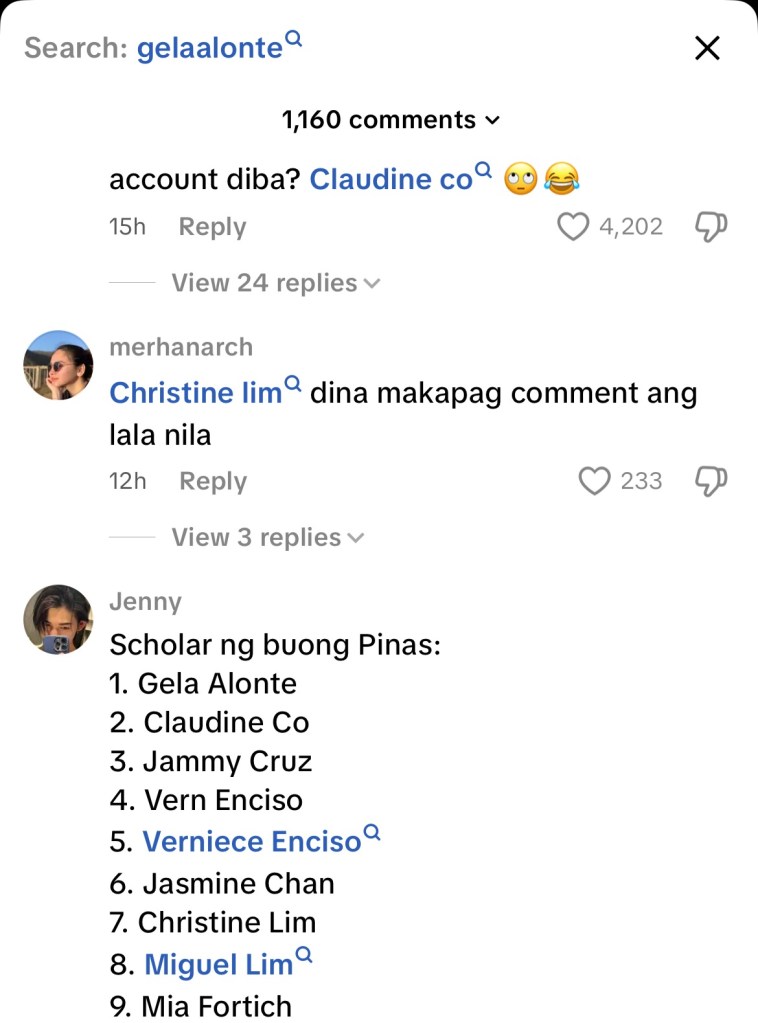Tap the search icon beside gelaalonte
The width and height of the screenshot is (758, 1023).
click(x=294, y=39)
